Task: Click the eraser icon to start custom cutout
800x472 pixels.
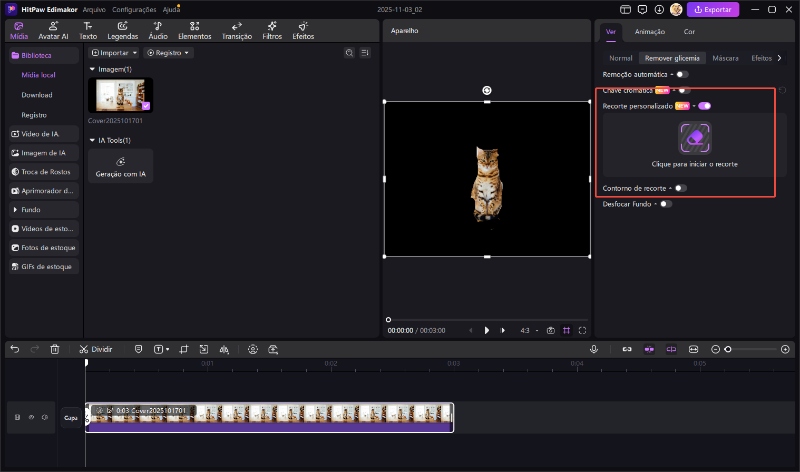Action: point(694,137)
